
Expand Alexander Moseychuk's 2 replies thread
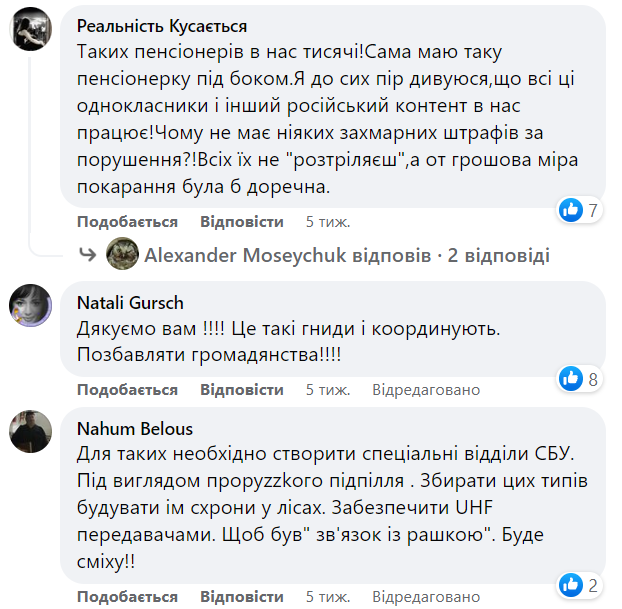347,256
